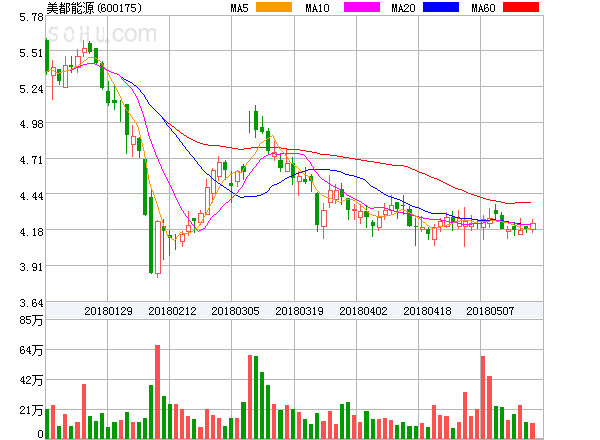The height and width of the screenshot is (440, 600).
Task: Click the 20180129 date label
Action: [108, 311]
